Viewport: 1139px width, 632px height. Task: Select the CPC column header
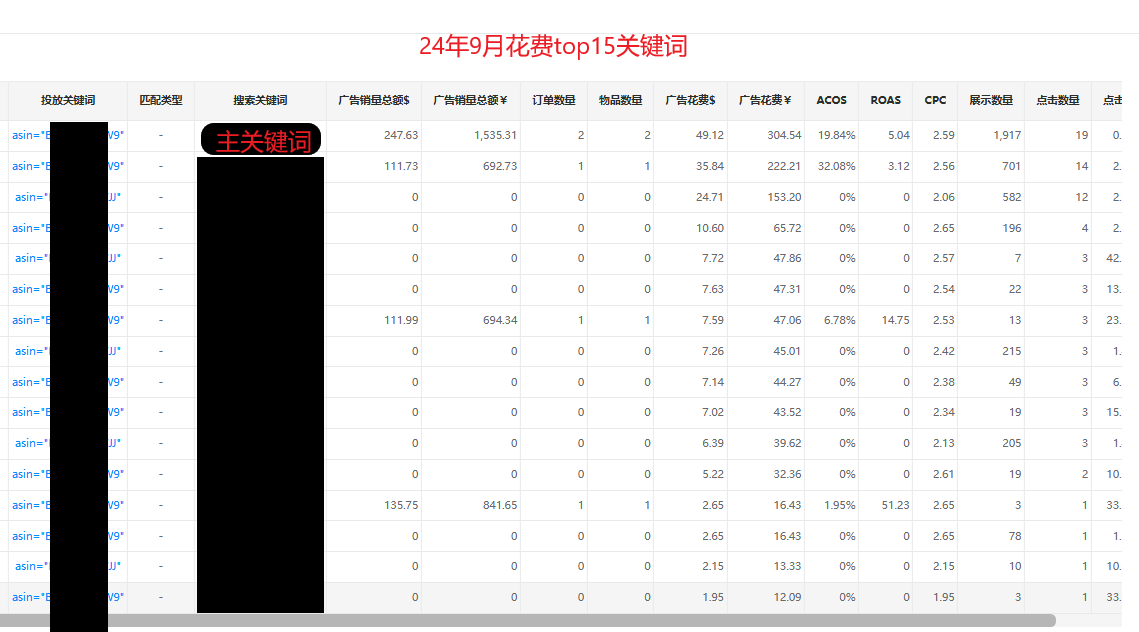(935, 100)
